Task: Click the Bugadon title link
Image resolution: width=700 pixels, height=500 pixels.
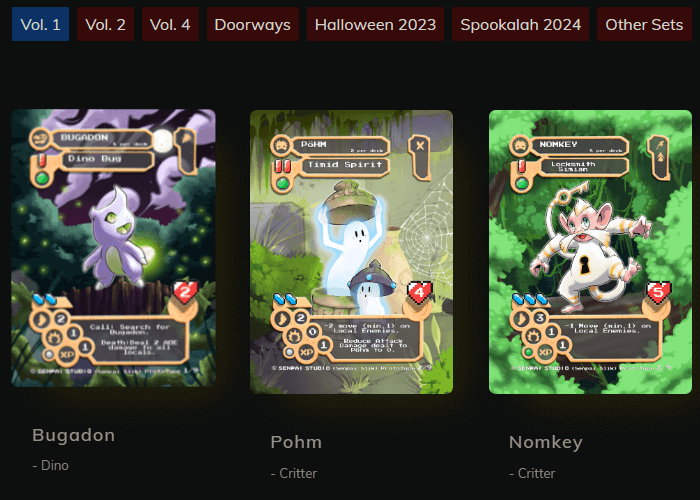Action: pyautogui.click(x=74, y=435)
